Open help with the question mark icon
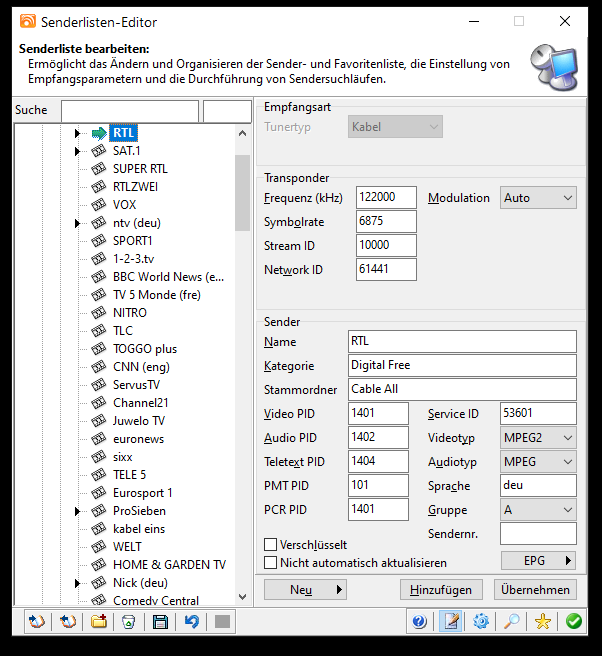This screenshot has width=602, height=656. coord(419,622)
